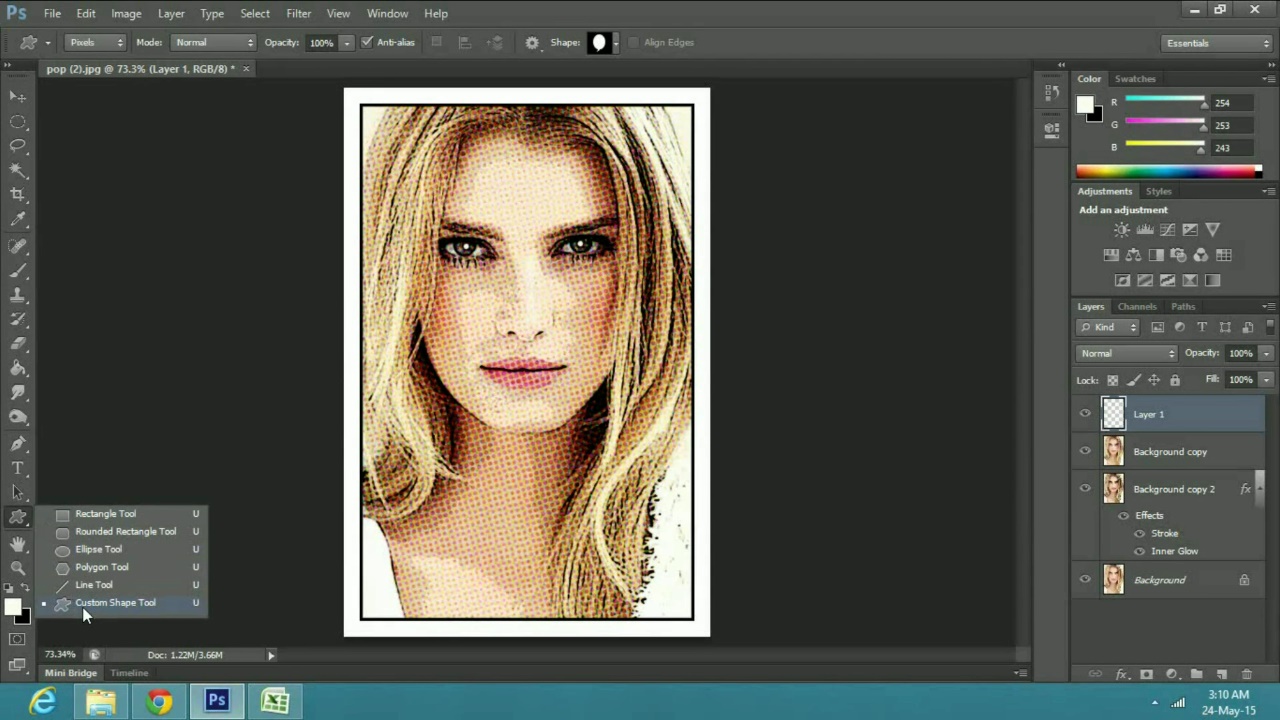The width and height of the screenshot is (1280, 720).
Task: Open File Explorer from taskbar
Action: pyautogui.click(x=101, y=701)
